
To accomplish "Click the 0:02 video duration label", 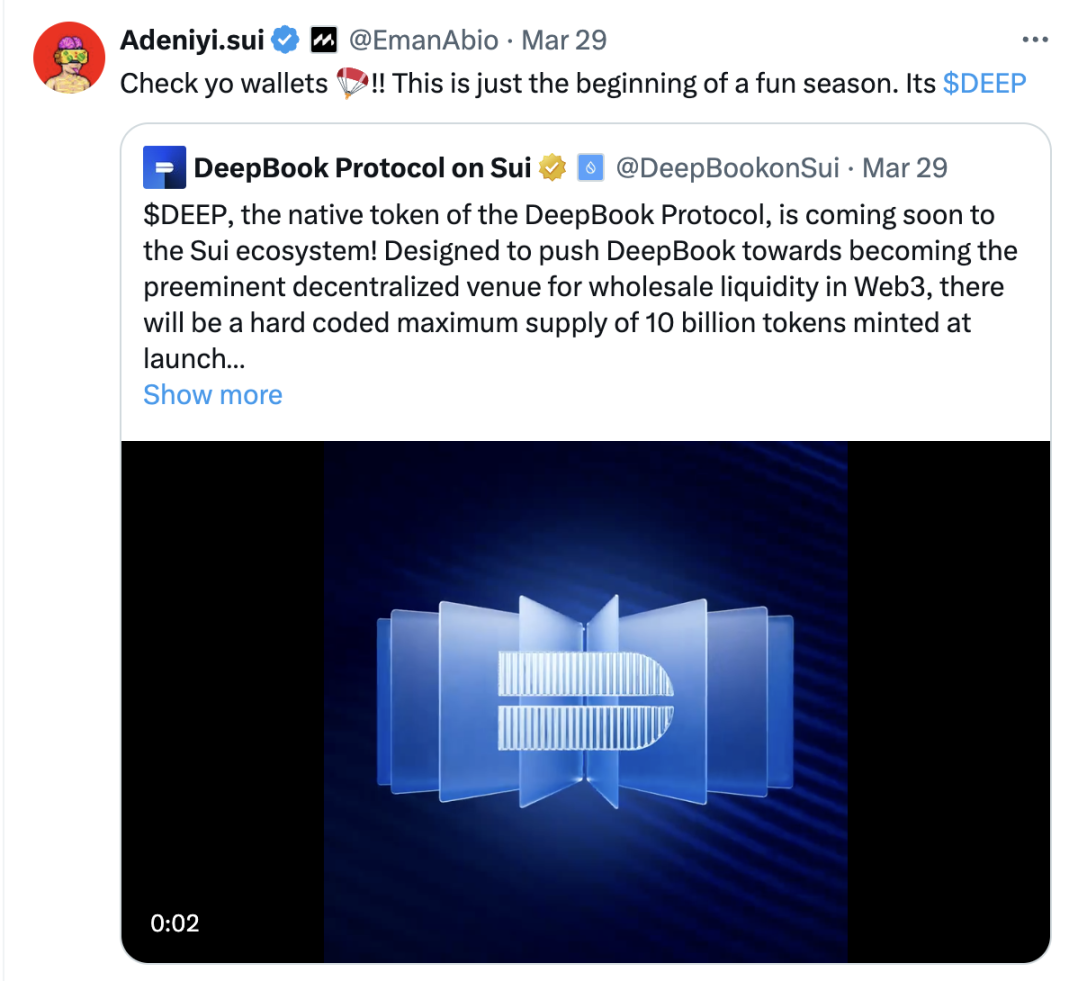I will [x=175, y=922].
